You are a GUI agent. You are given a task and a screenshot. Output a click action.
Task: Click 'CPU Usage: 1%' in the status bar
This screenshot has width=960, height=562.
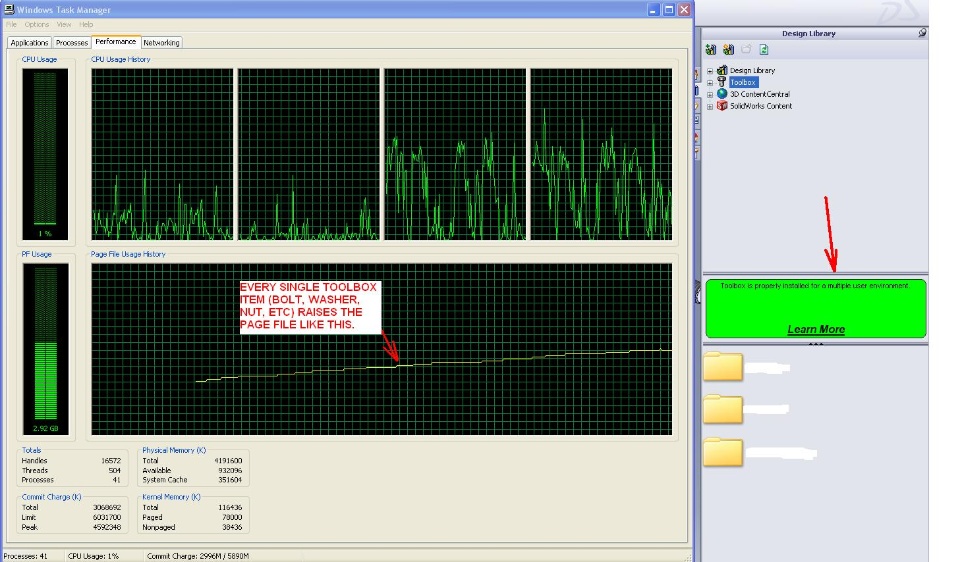click(93, 556)
